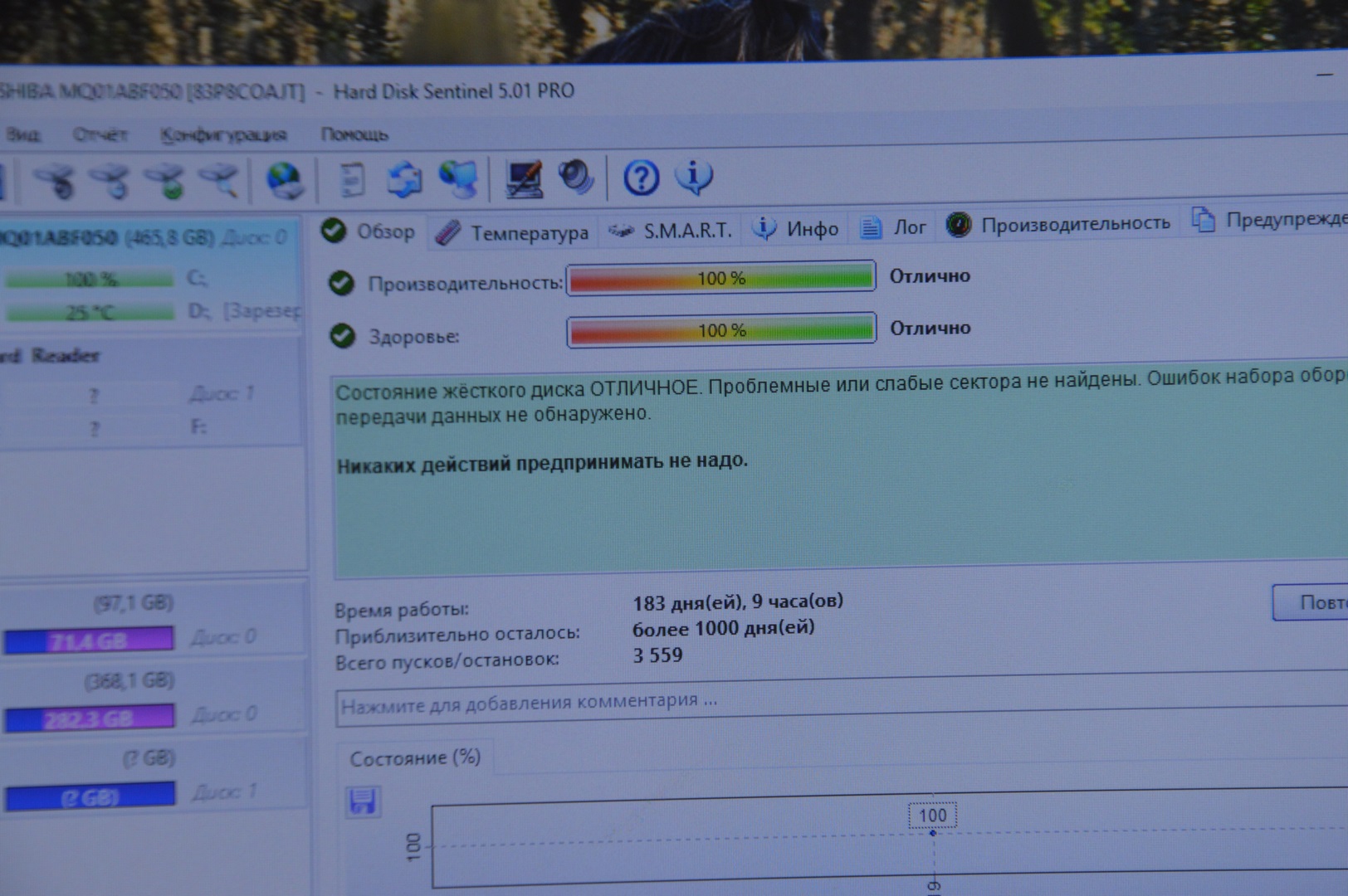
Task: Click the disk with green checkmark toolbar icon
Action: point(165,180)
